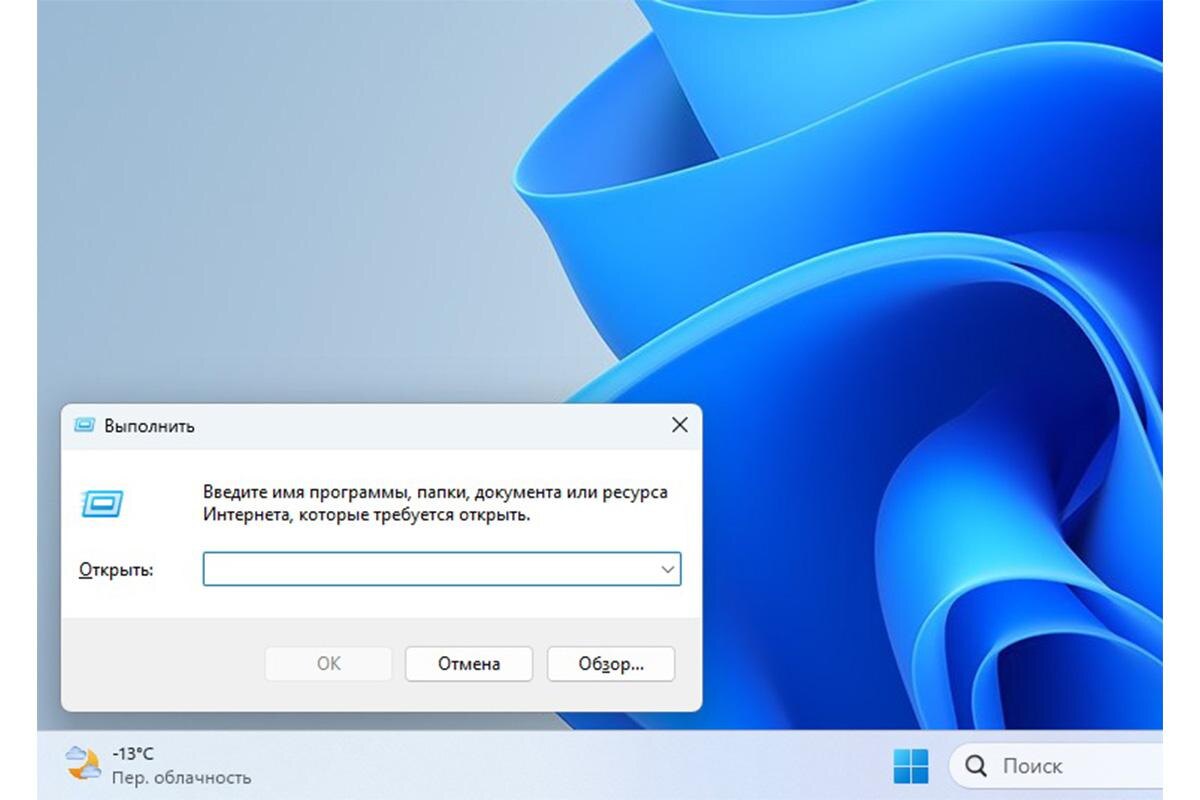Viewport: 1200px width, 800px height.
Task: Click the Run dialog title bar icon
Action: (x=85, y=425)
